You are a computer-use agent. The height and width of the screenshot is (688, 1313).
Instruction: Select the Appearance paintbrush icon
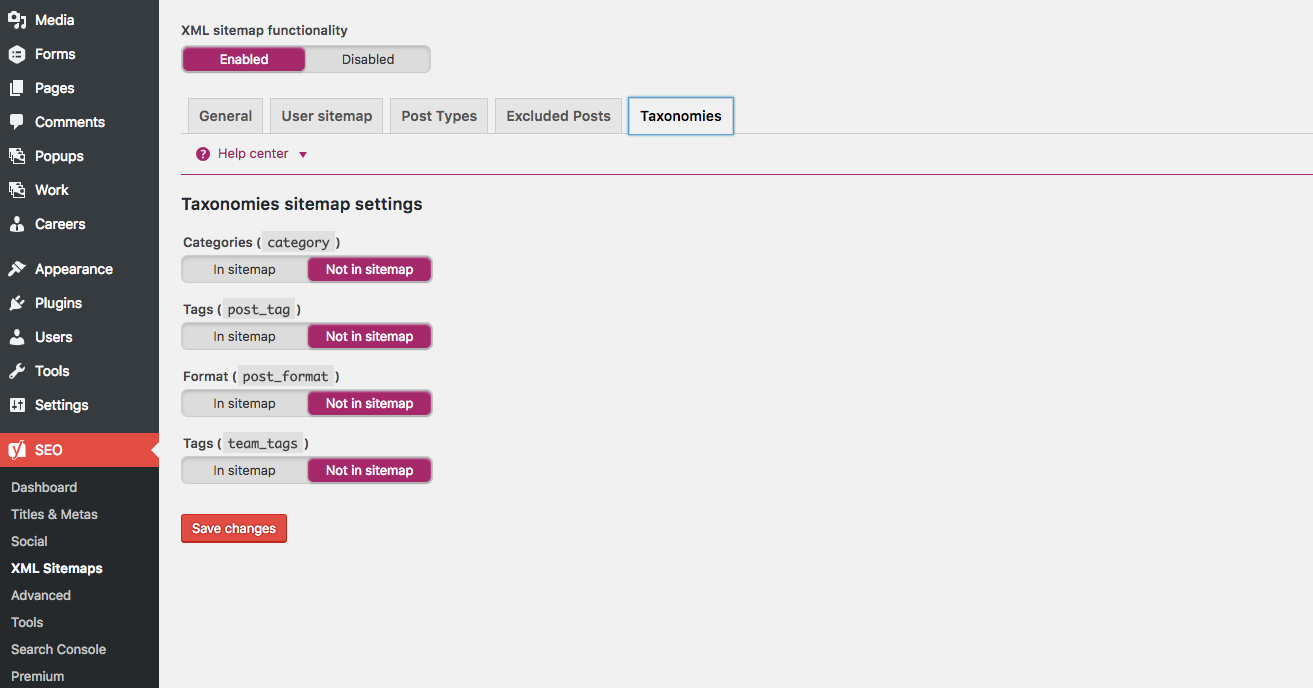tap(17, 269)
